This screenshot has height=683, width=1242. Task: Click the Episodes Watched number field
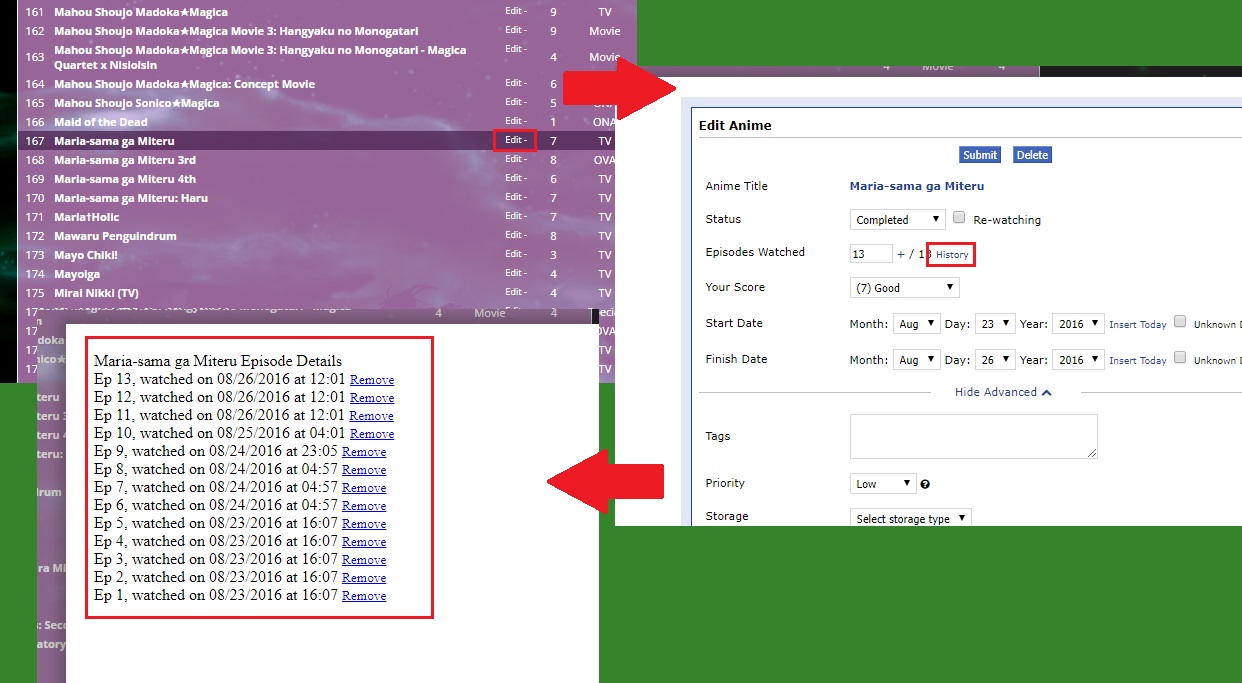pos(870,254)
